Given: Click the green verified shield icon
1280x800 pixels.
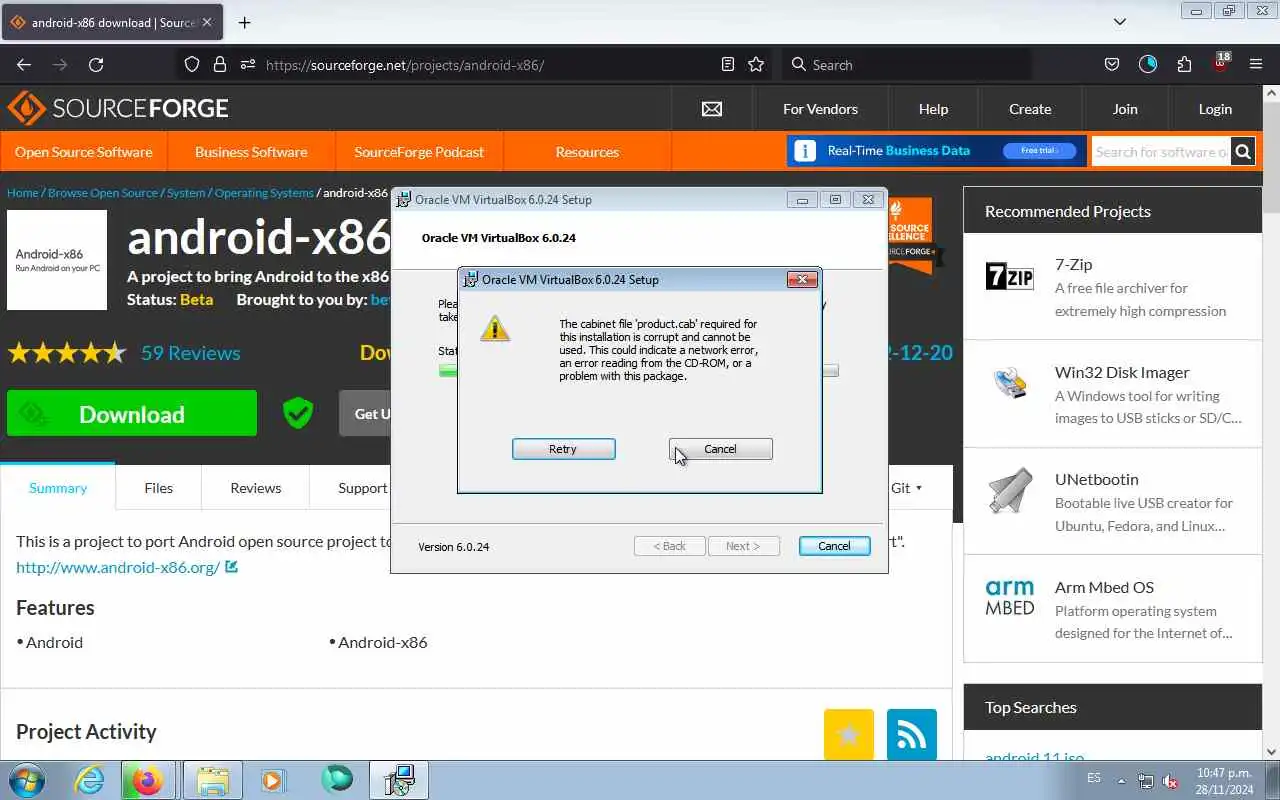Looking at the screenshot, I should 298,413.
